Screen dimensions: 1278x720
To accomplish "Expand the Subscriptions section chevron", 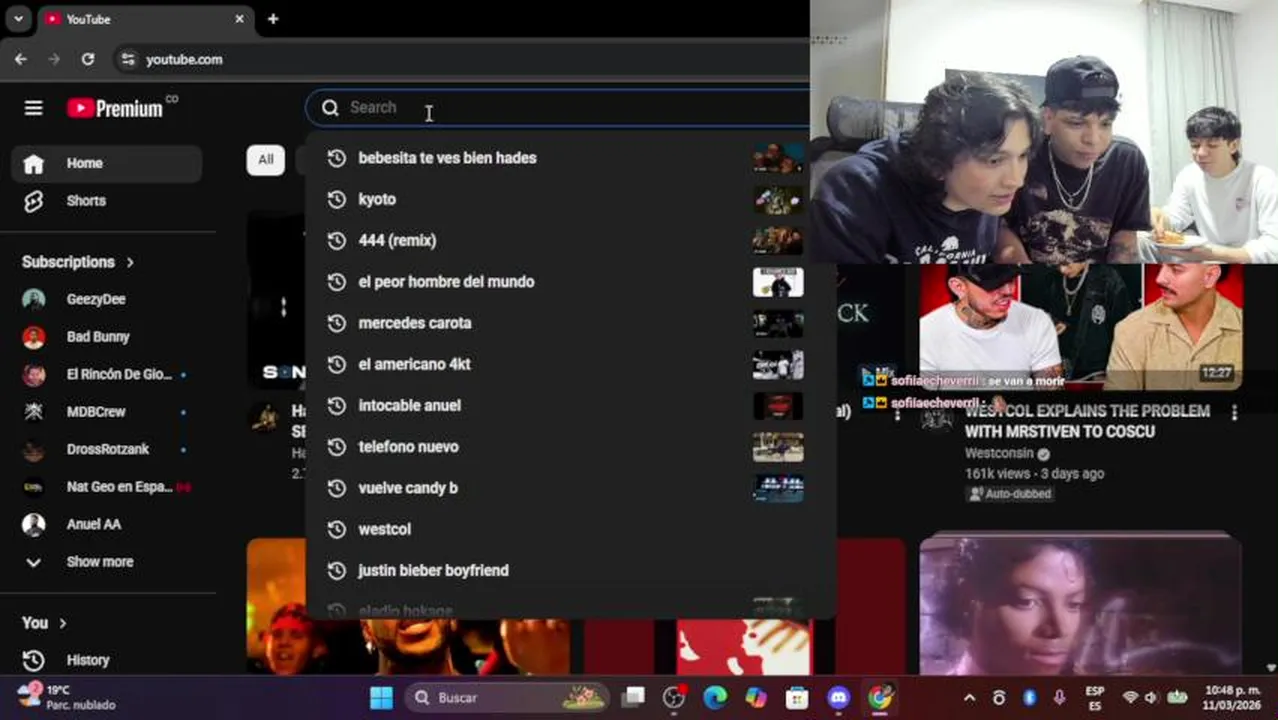I will tap(130, 262).
